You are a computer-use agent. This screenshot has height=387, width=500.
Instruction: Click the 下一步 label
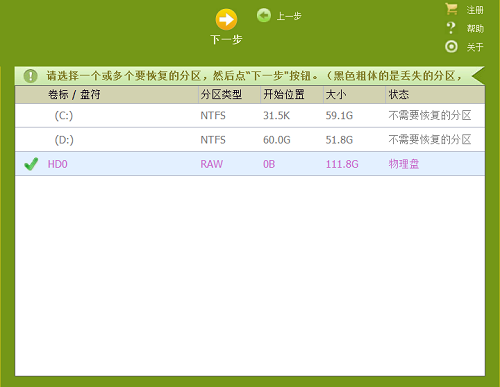click(226, 40)
